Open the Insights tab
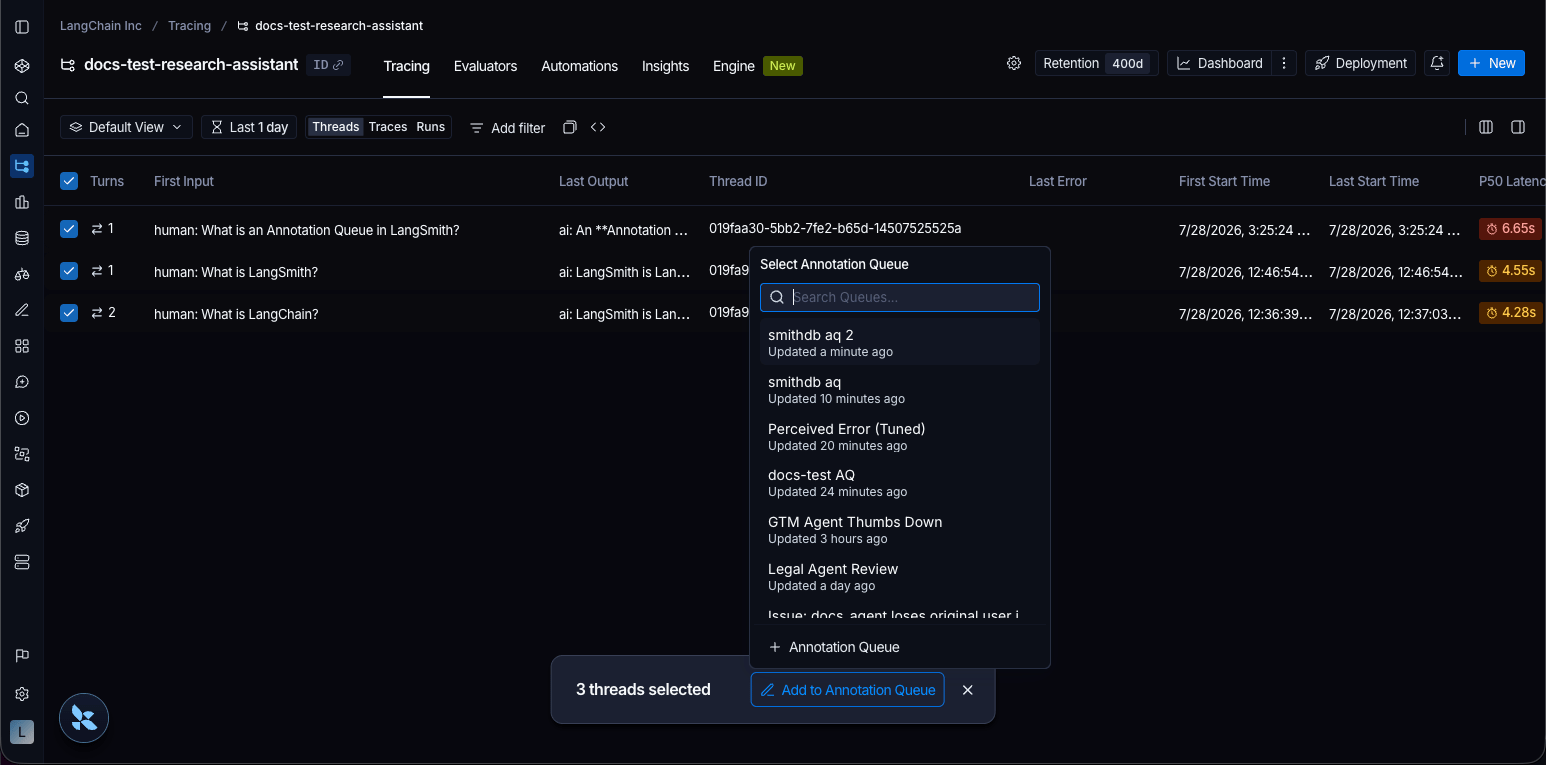Image resolution: width=1546 pixels, height=765 pixels. coord(665,66)
